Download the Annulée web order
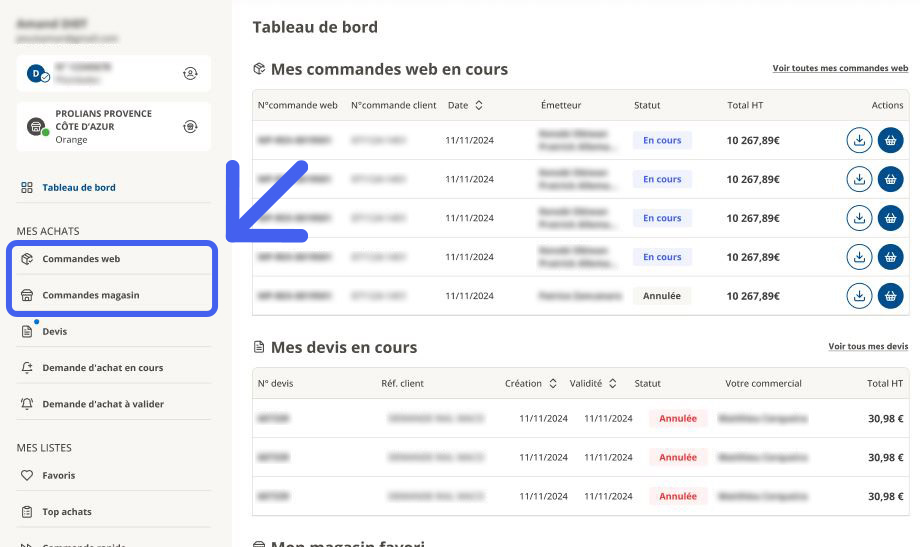 pyautogui.click(x=859, y=296)
